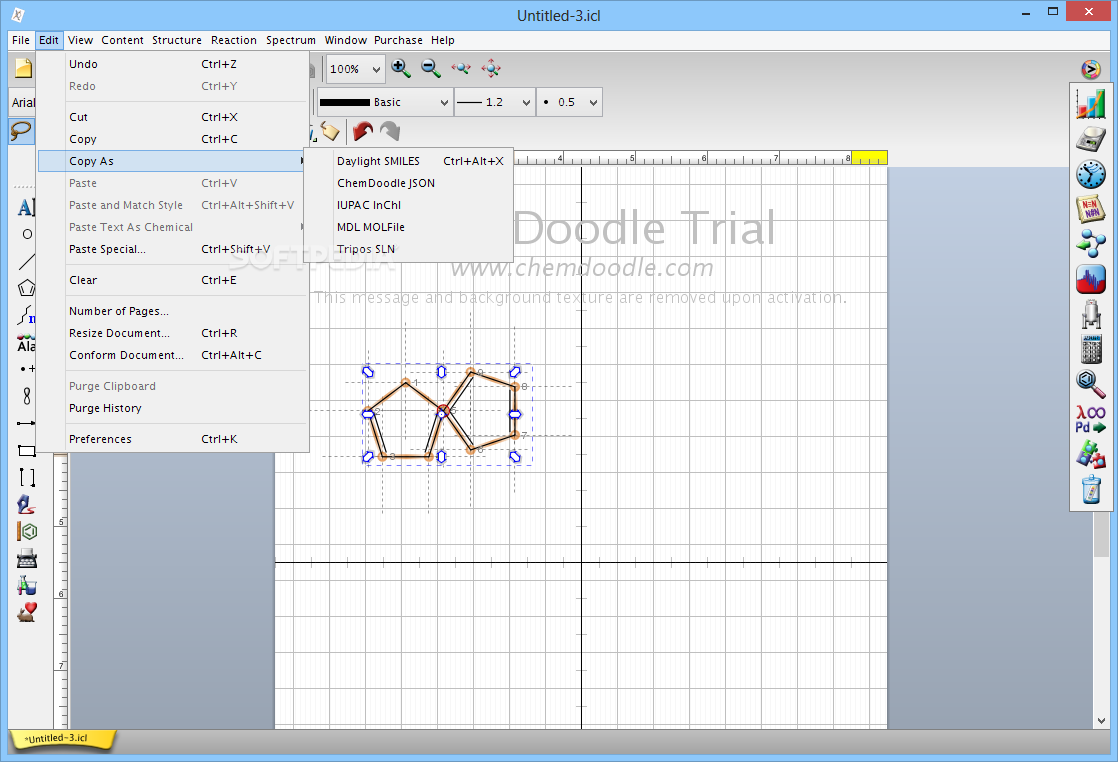
Task: Click the red undo arrow
Action: click(x=363, y=131)
